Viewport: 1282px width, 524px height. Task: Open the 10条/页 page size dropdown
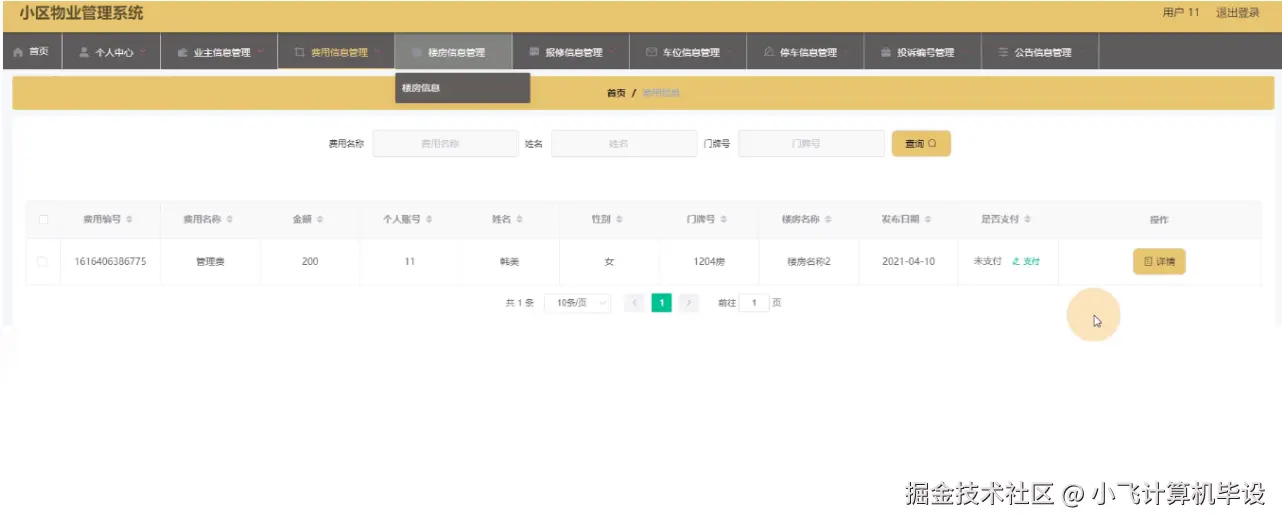(577, 302)
